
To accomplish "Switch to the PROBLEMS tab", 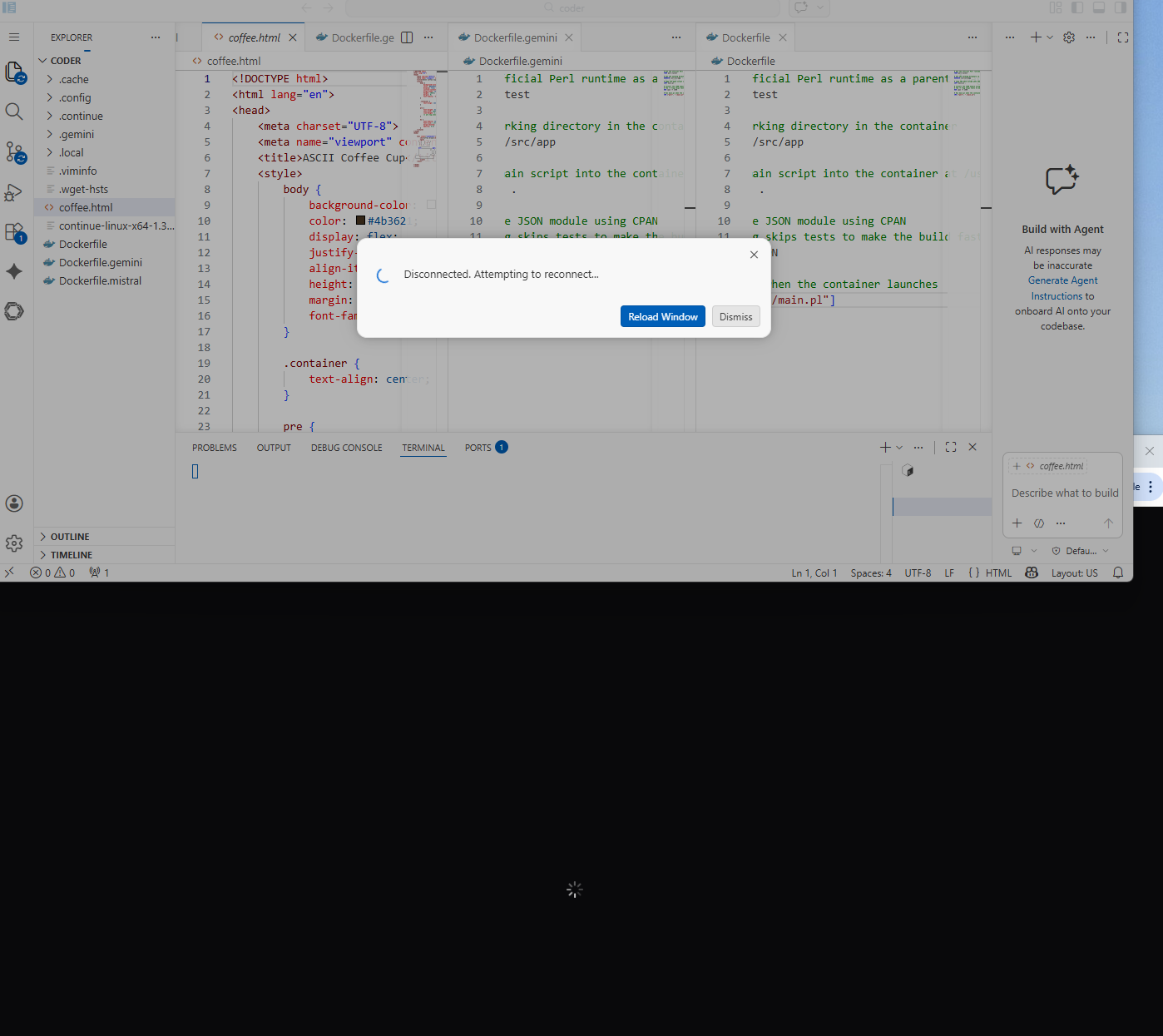I will (214, 447).
